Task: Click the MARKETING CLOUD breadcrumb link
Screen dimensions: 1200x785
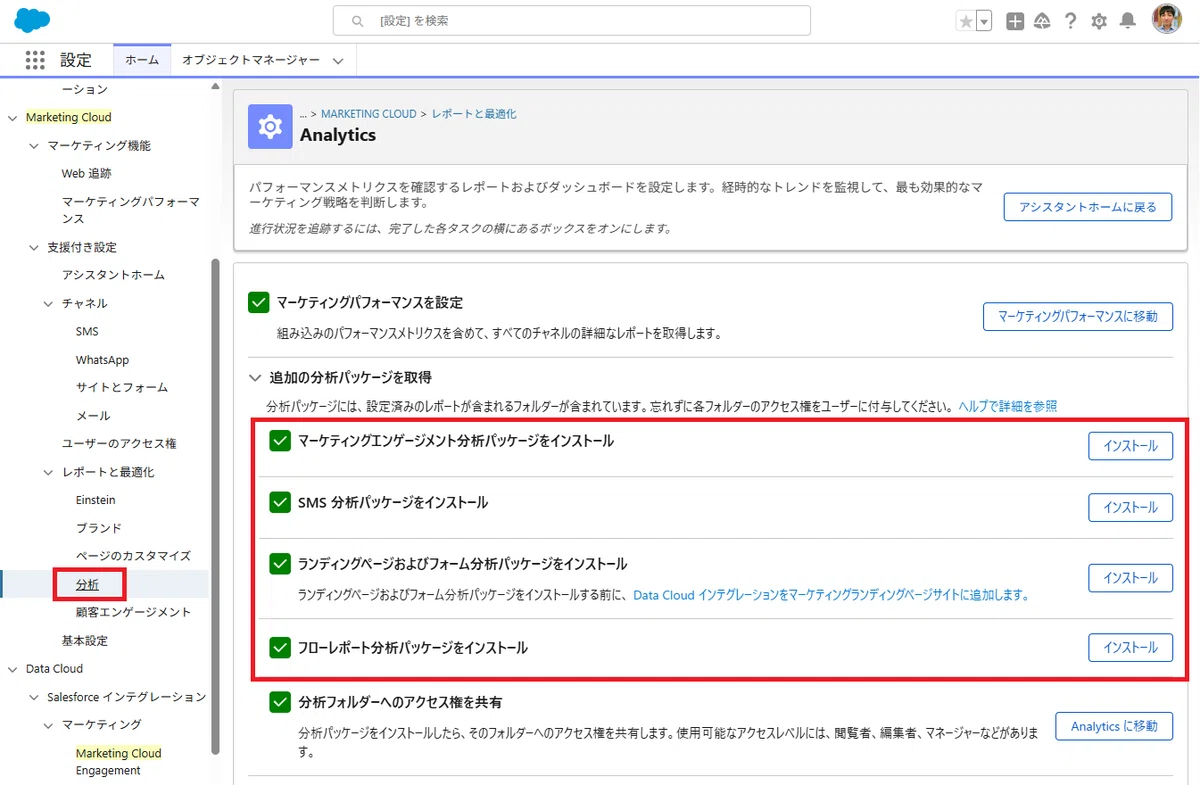Action: click(x=368, y=114)
